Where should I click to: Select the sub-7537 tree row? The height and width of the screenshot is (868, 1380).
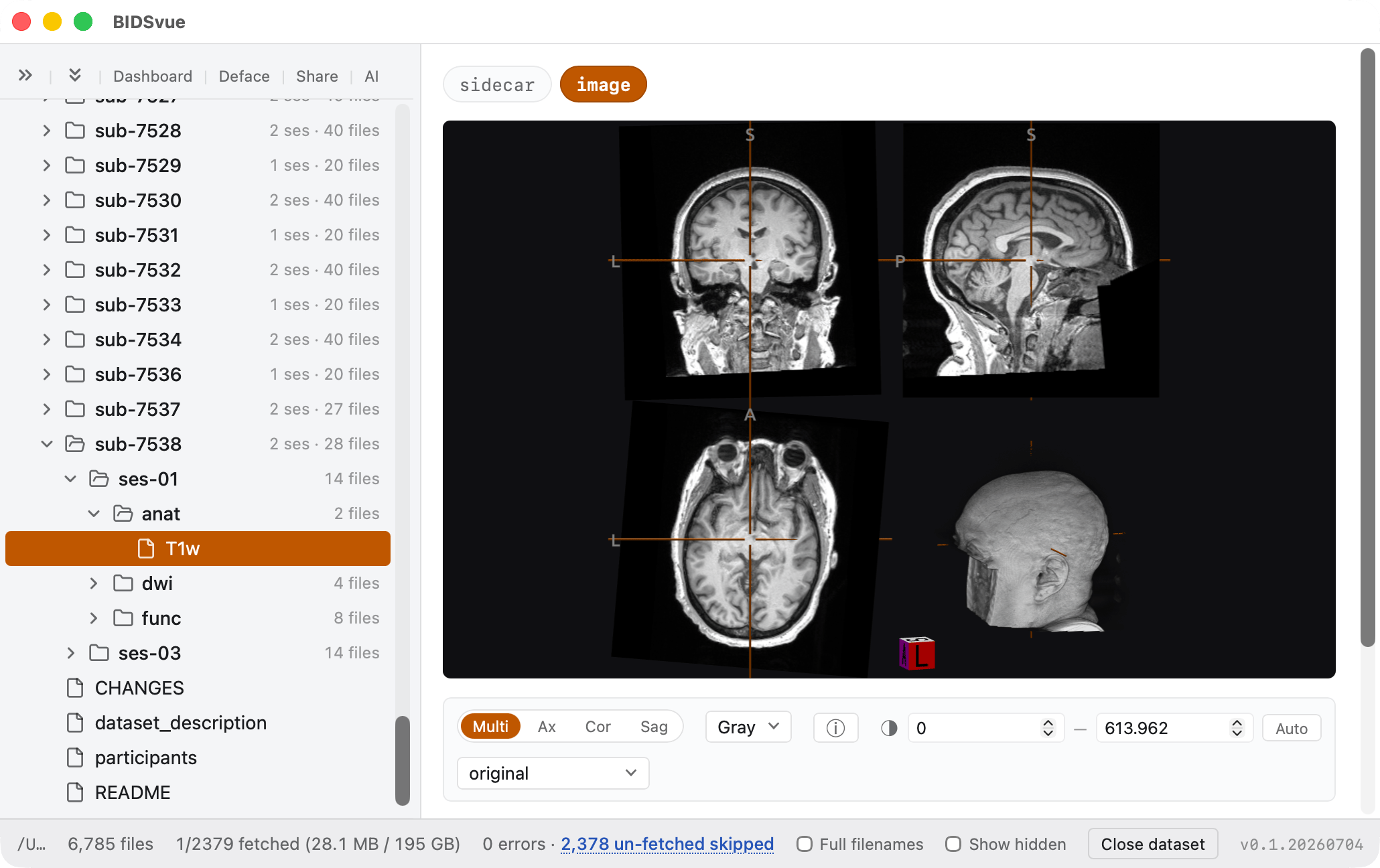coord(198,409)
